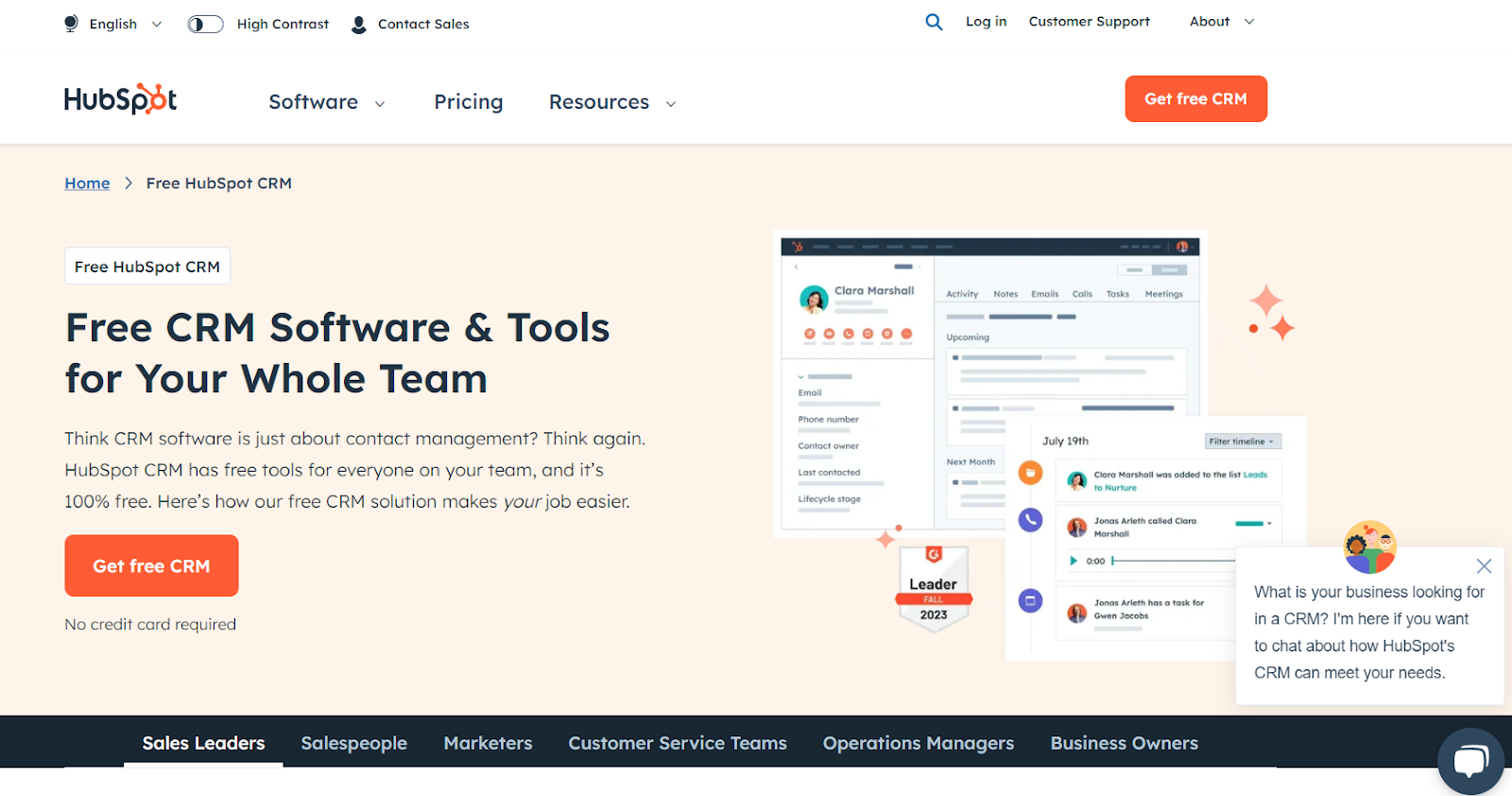This screenshot has height=796, width=1512.
Task: Close the chat prompt popup
Action: 1484,566
